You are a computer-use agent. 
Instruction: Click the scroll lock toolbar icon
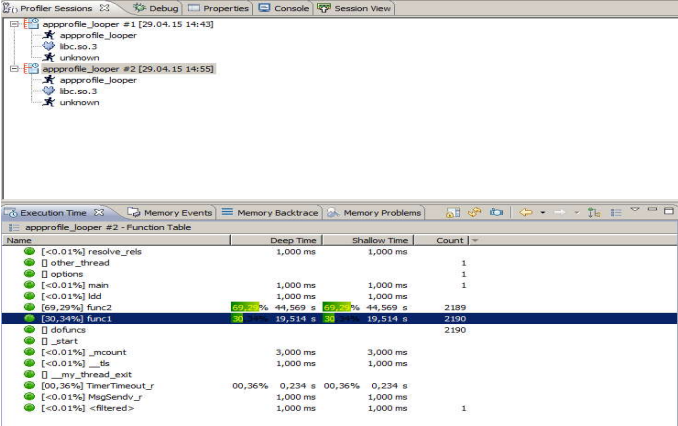coord(453,212)
